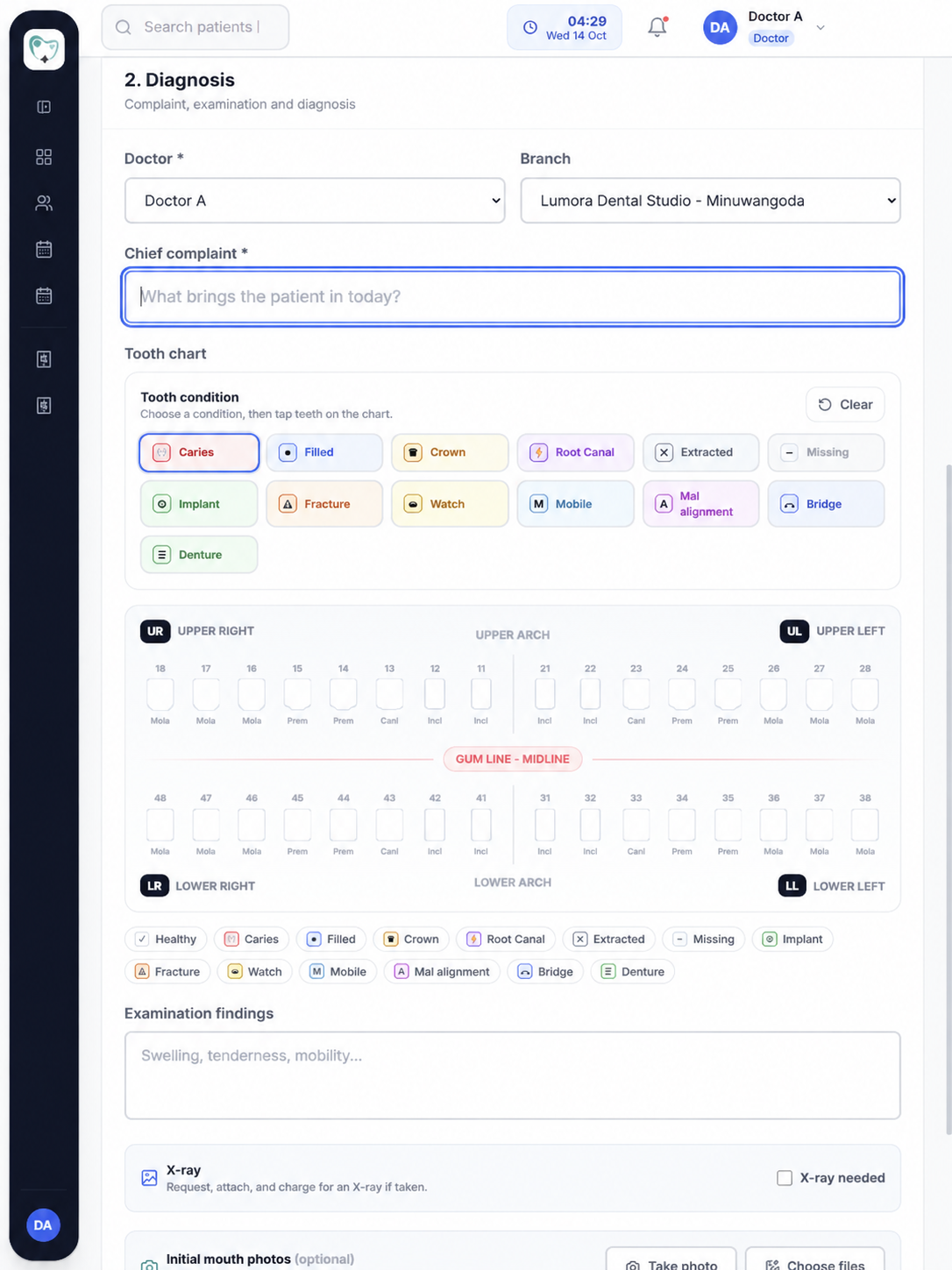952x1270 pixels.
Task: Pick the Bridge button in Tooth condition panel
Action: (826, 504)
